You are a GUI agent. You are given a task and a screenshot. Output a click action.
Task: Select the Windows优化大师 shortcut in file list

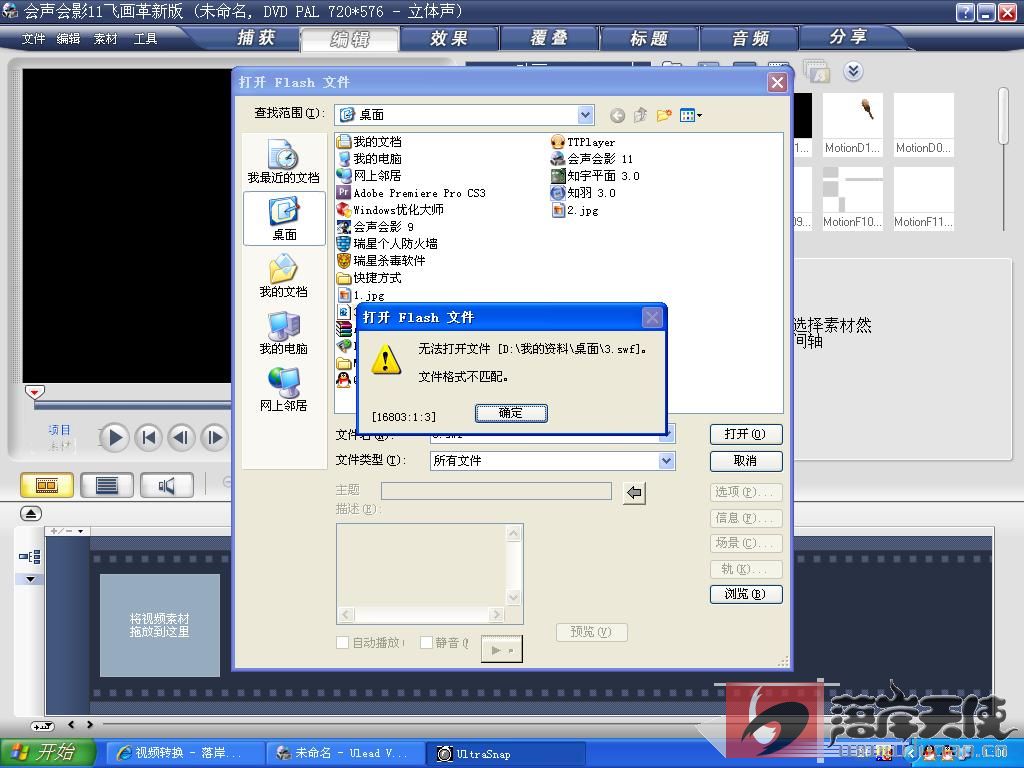(391, 210)
